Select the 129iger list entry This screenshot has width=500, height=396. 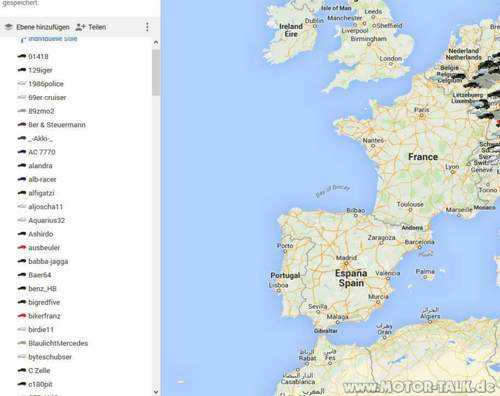(40, 70)
